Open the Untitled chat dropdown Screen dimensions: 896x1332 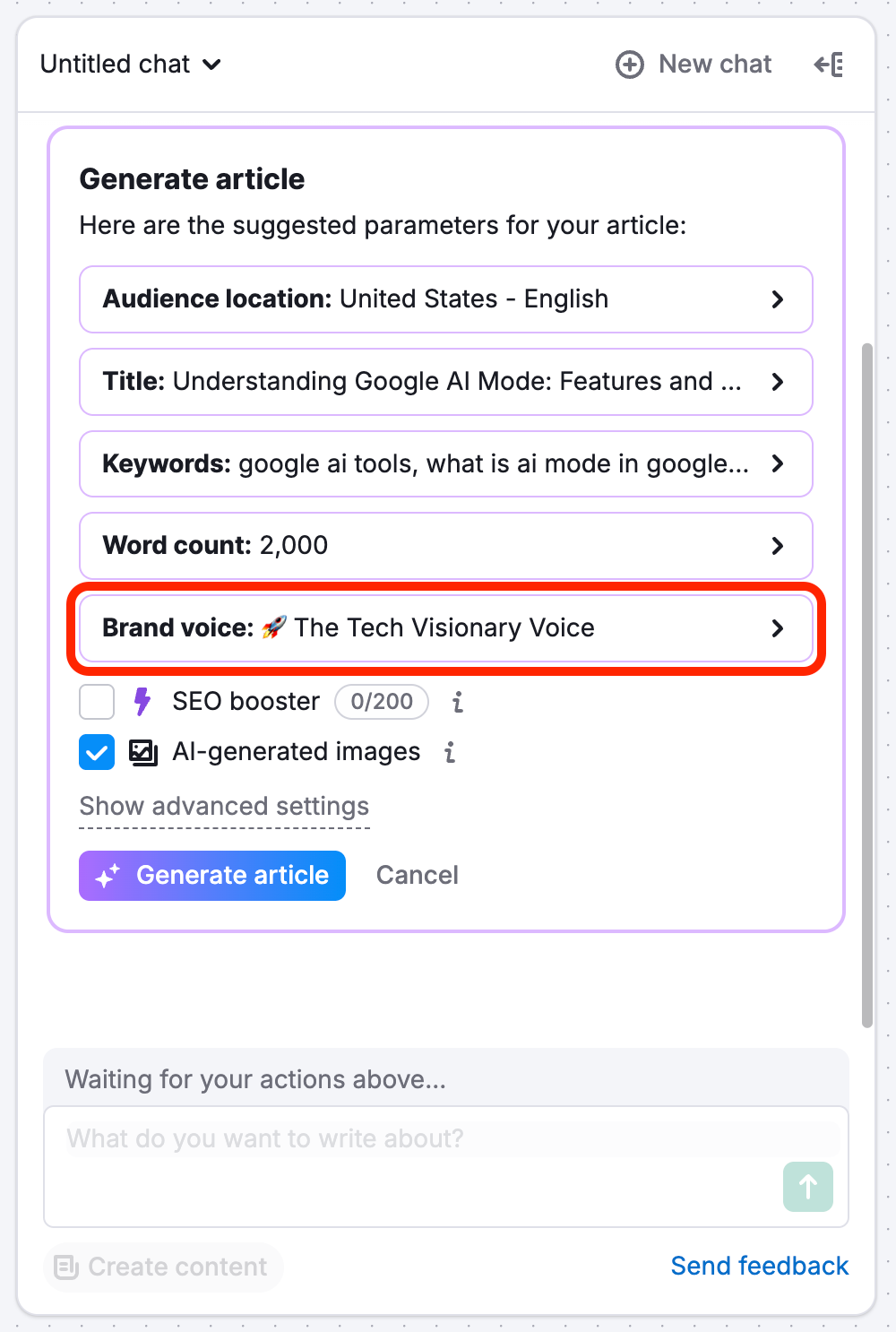point(130,65)
